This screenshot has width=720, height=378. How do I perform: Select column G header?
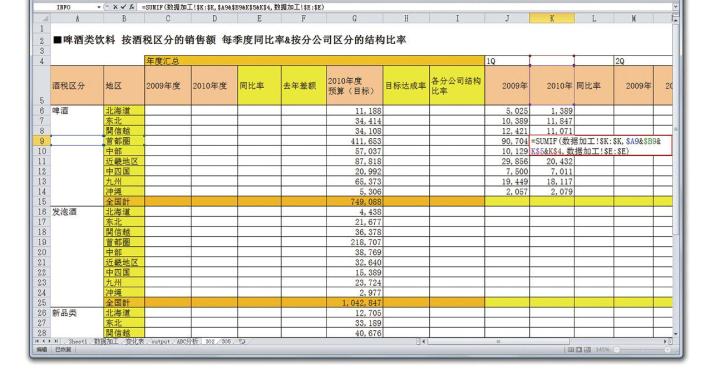point(354,18)
